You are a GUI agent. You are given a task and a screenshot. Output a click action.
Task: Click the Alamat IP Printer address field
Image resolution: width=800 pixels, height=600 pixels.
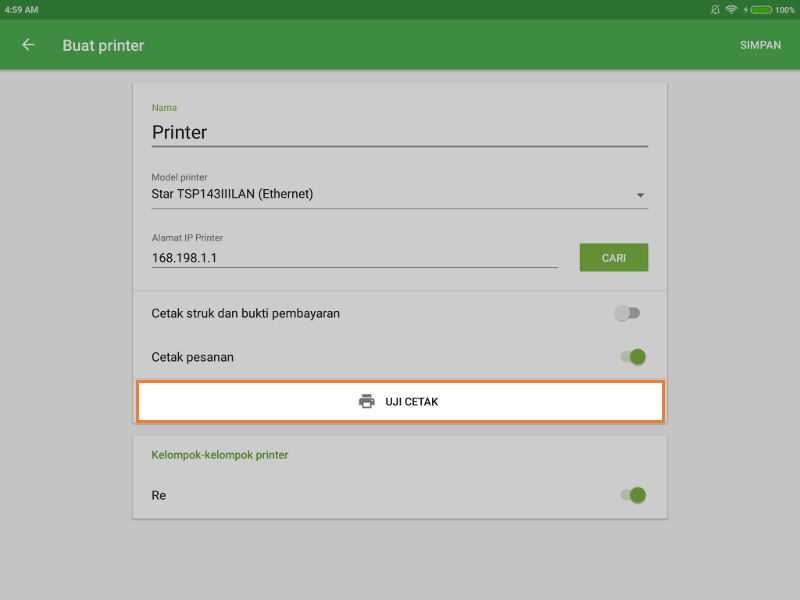[x=354, y=258]
